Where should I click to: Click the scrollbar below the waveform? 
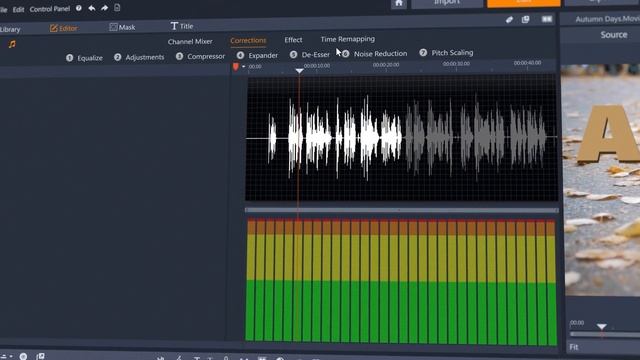(x=401, y=210)
